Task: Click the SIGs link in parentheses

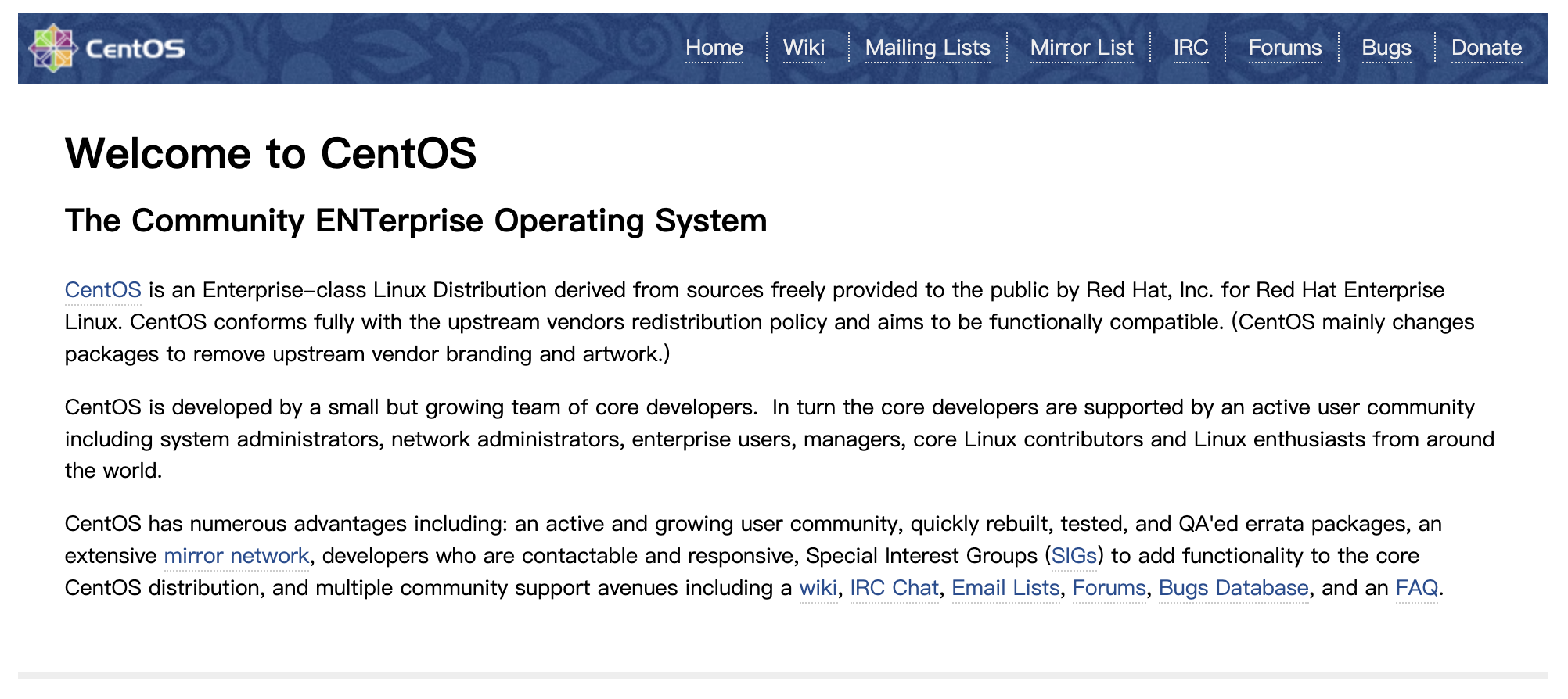Action: (x=1074, y=556)
